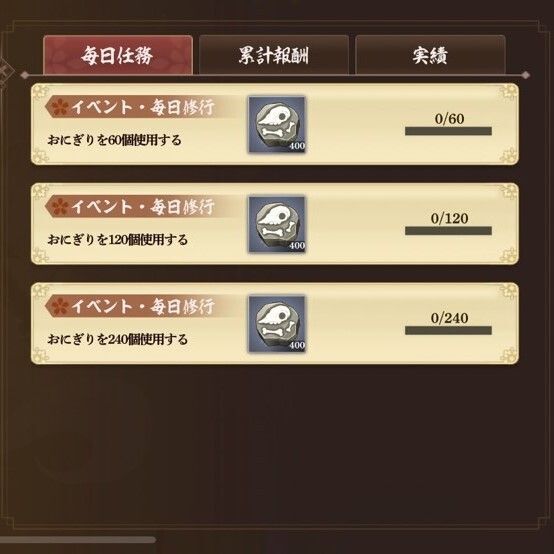Click the 0/240 progress counter

(x=449, y=318)
